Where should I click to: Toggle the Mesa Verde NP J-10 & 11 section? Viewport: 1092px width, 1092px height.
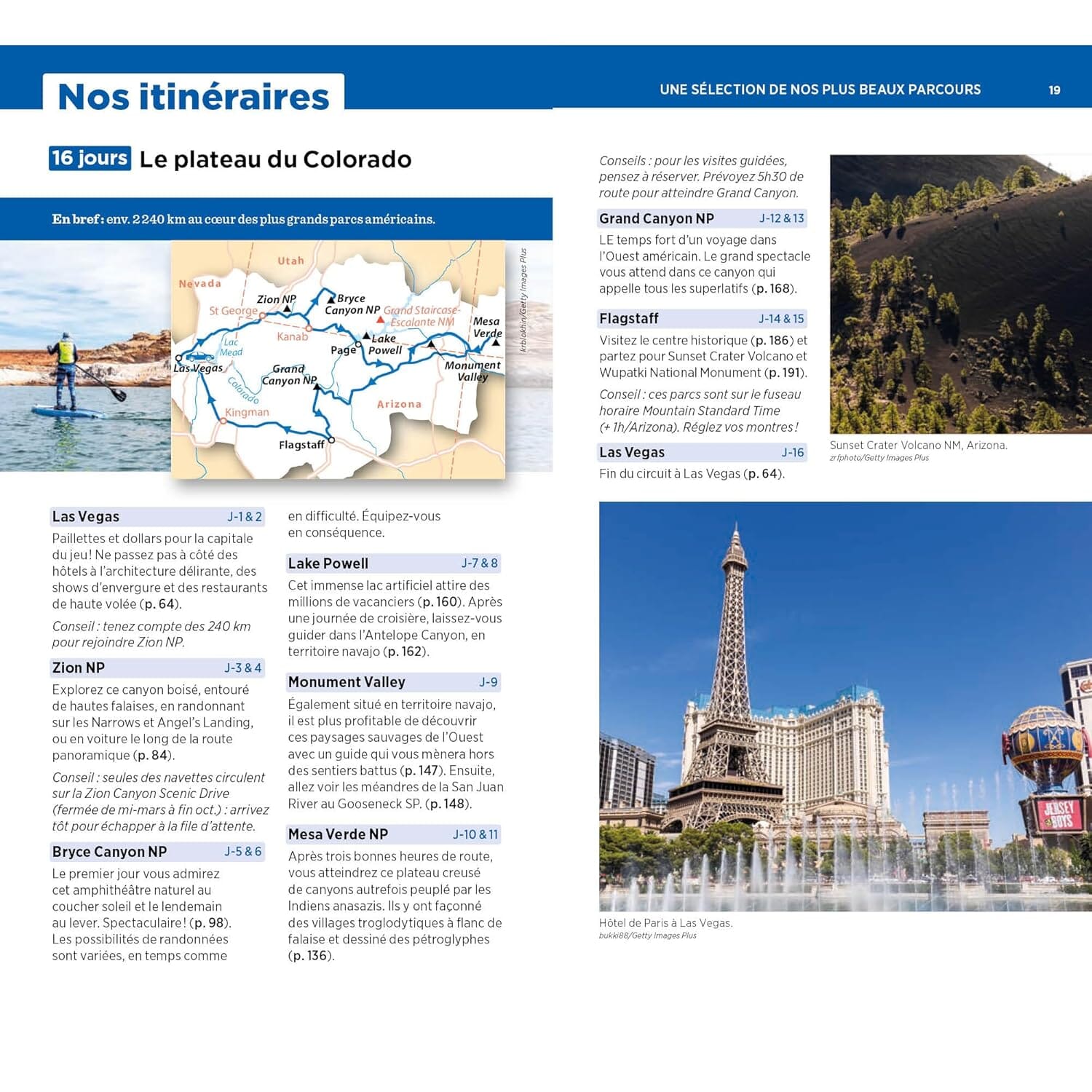pos(394,834)
